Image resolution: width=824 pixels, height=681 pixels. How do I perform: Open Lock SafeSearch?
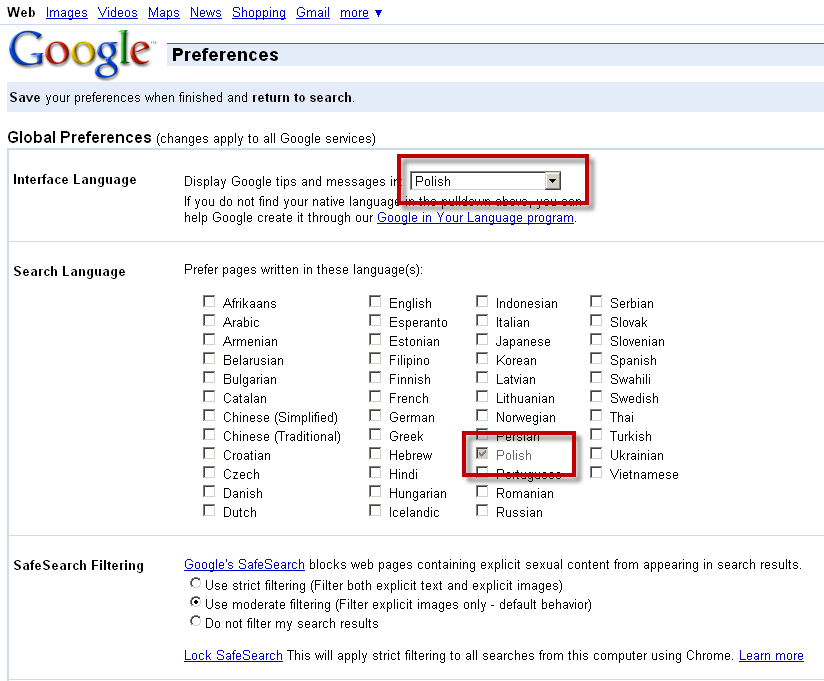click(233, 655)
